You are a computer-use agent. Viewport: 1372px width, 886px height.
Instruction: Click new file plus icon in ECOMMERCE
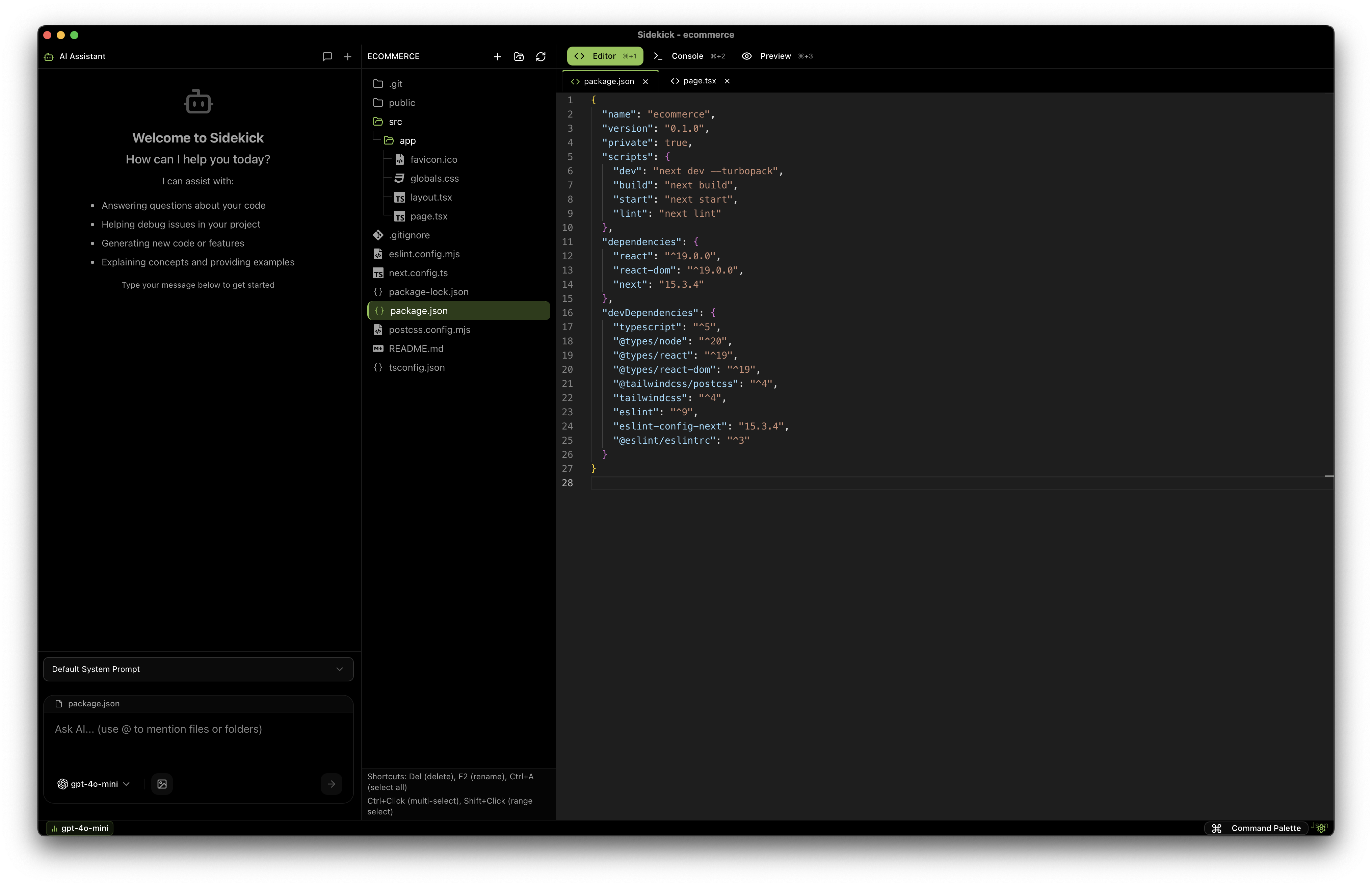tap(497, 56)
